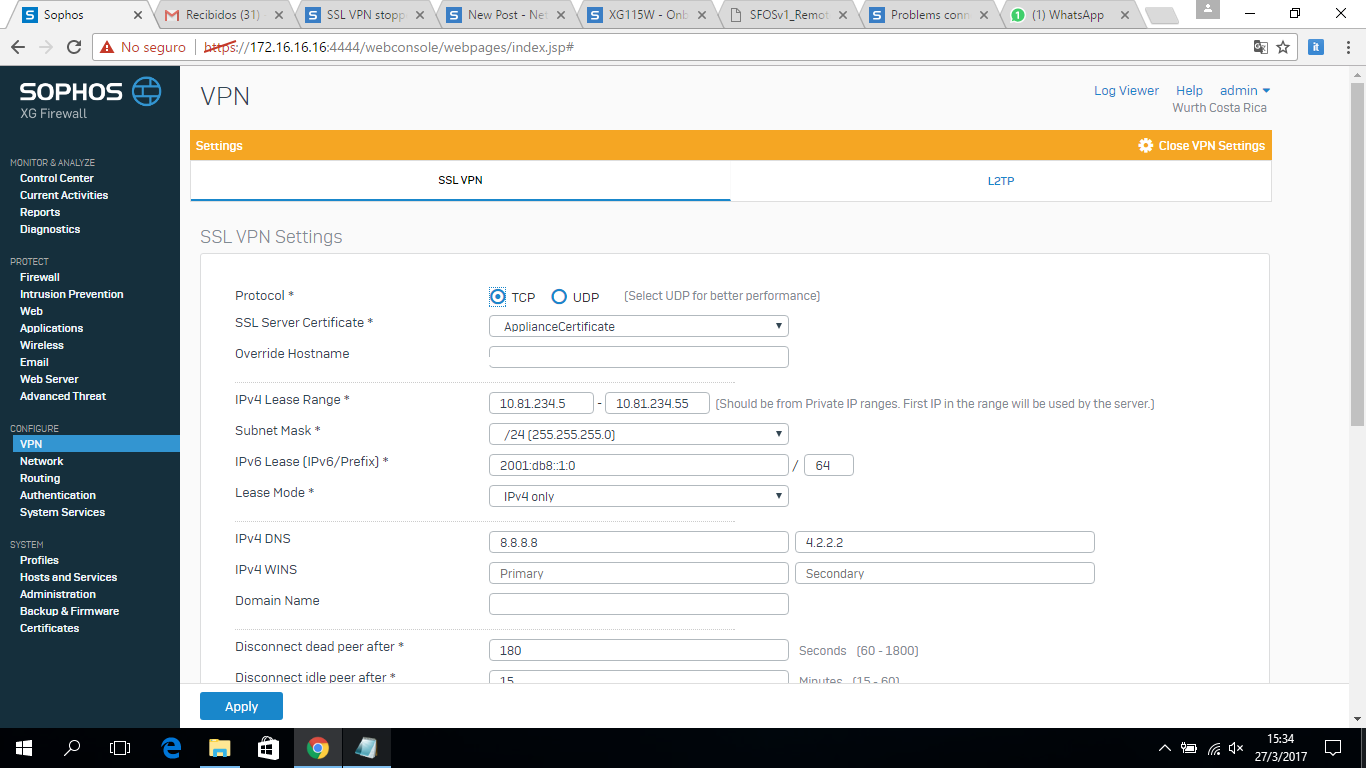Switch to the L2TP tab
Image resolution: width=1366 pixels, height=768 pixels.
tap(1001, 181)
